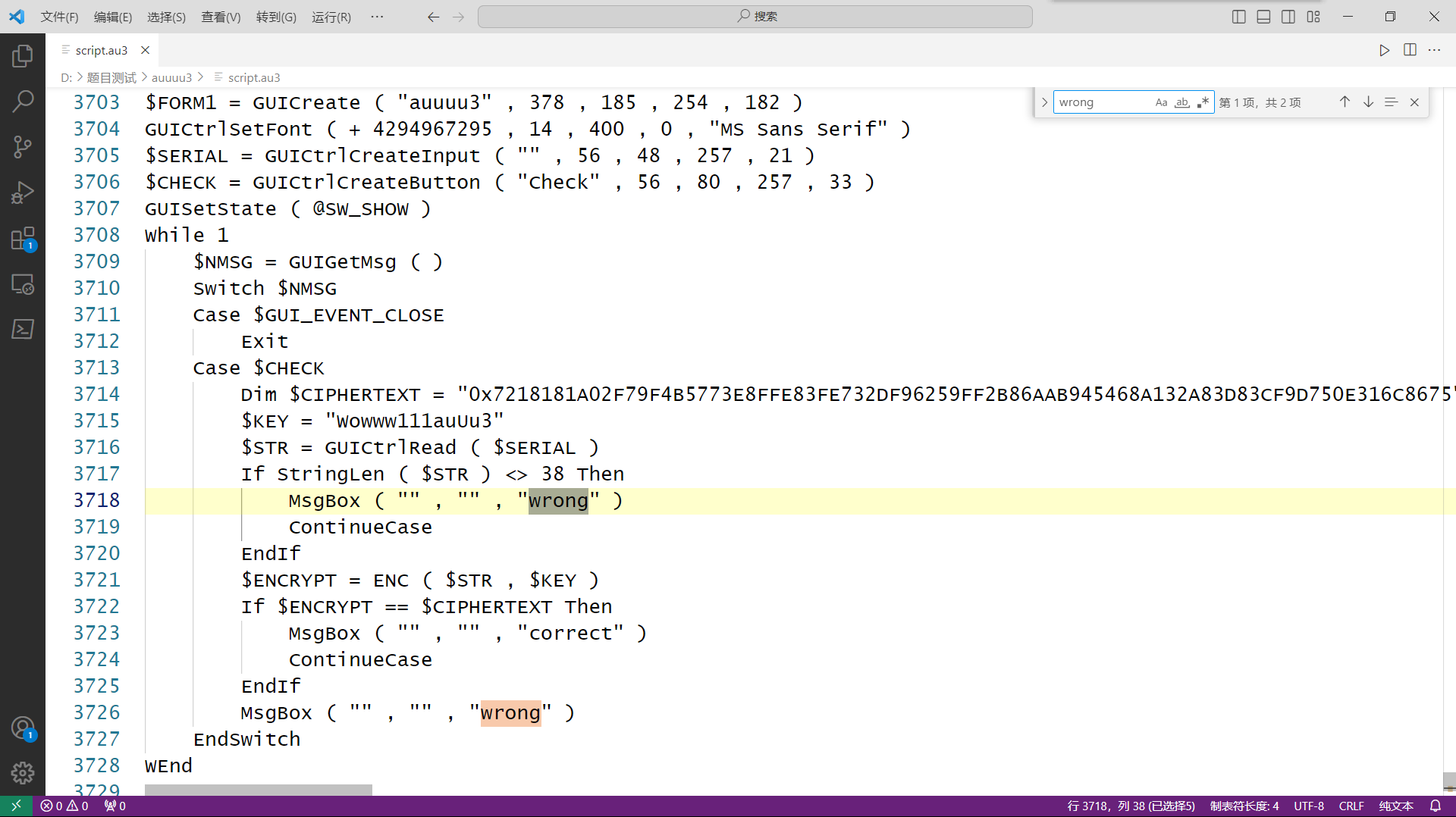Toggle Match Whole Word in find widget

(1181, 102)
